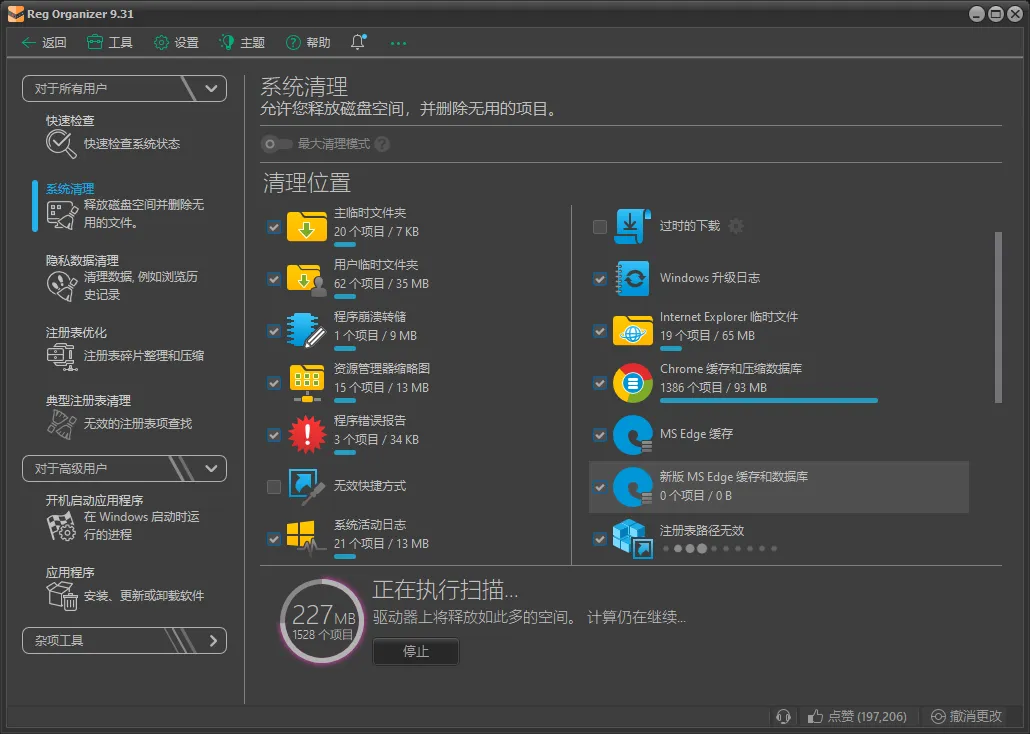Viewport: 1030px width, 734px height.
Task: Uncheck the 主临时文件夹 checkbox
Action: click(x=274, y=227)
